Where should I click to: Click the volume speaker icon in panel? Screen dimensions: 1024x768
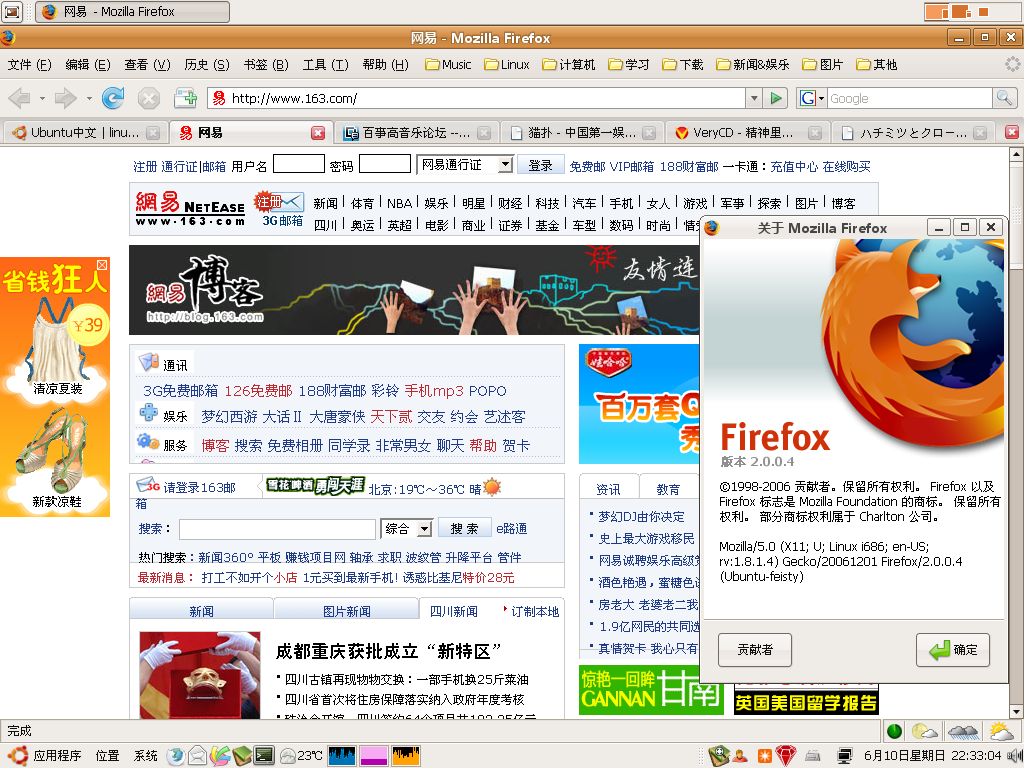point(1014,756)
